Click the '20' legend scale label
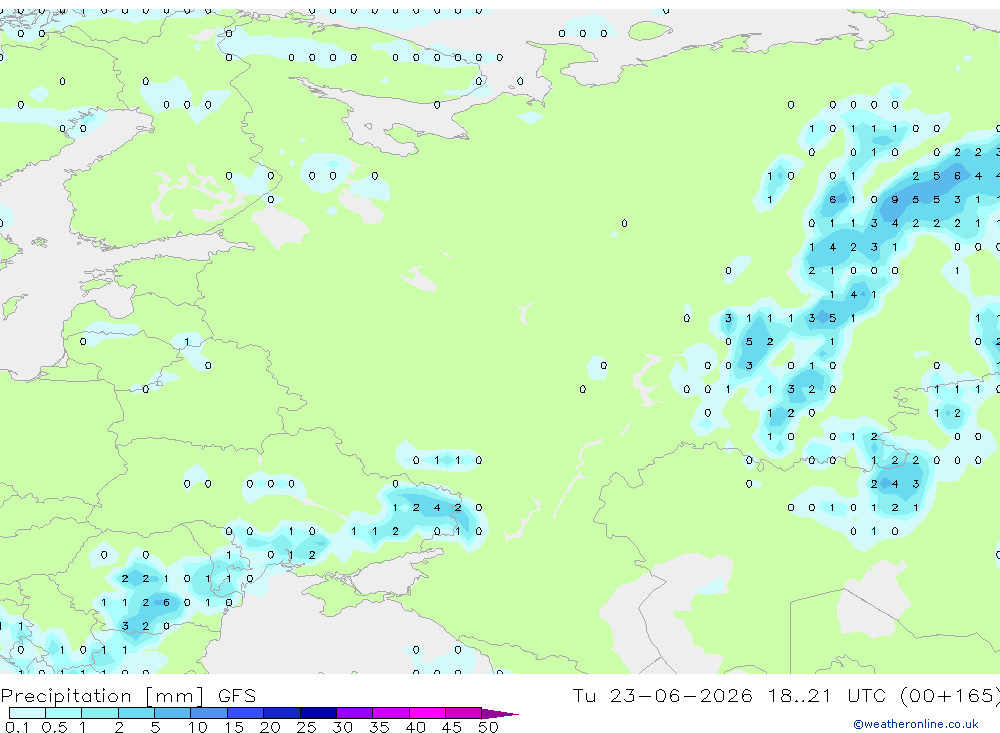The height and width of the screenshot is (733, 1000). [x=270, y=727]
